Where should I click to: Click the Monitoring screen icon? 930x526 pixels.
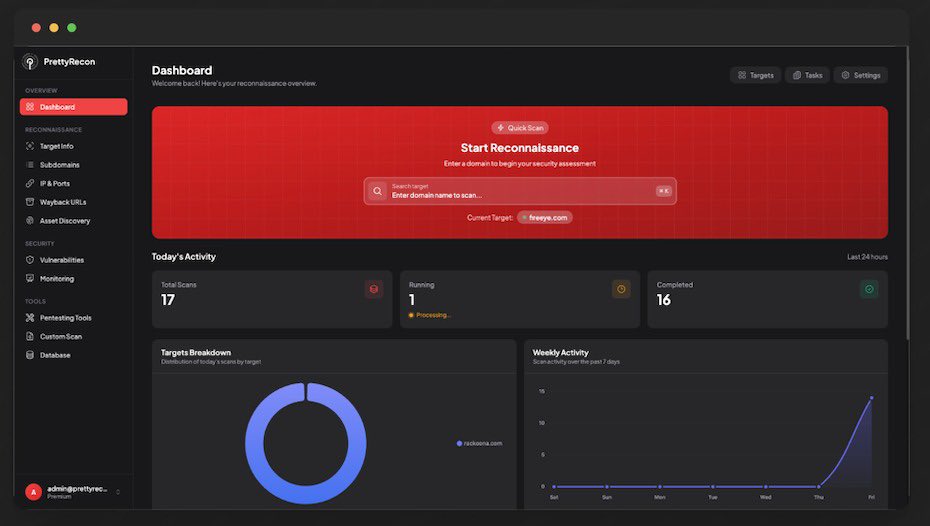30,278
